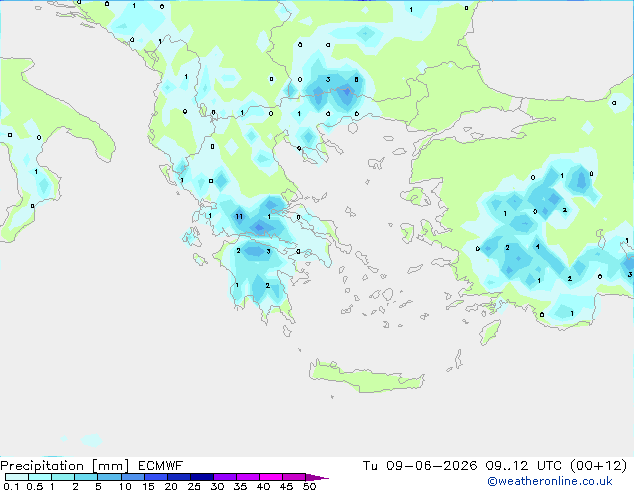
Task: Click the "11" precipitation value over Greece
Action: [239, 217]
